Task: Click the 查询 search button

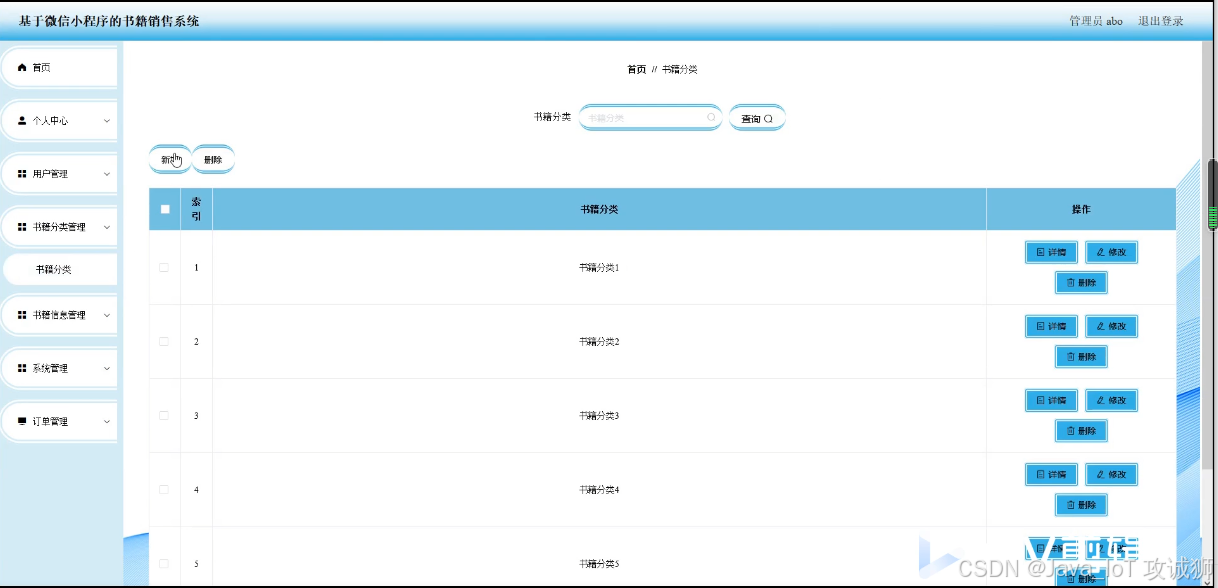Action: coord(757,118)
